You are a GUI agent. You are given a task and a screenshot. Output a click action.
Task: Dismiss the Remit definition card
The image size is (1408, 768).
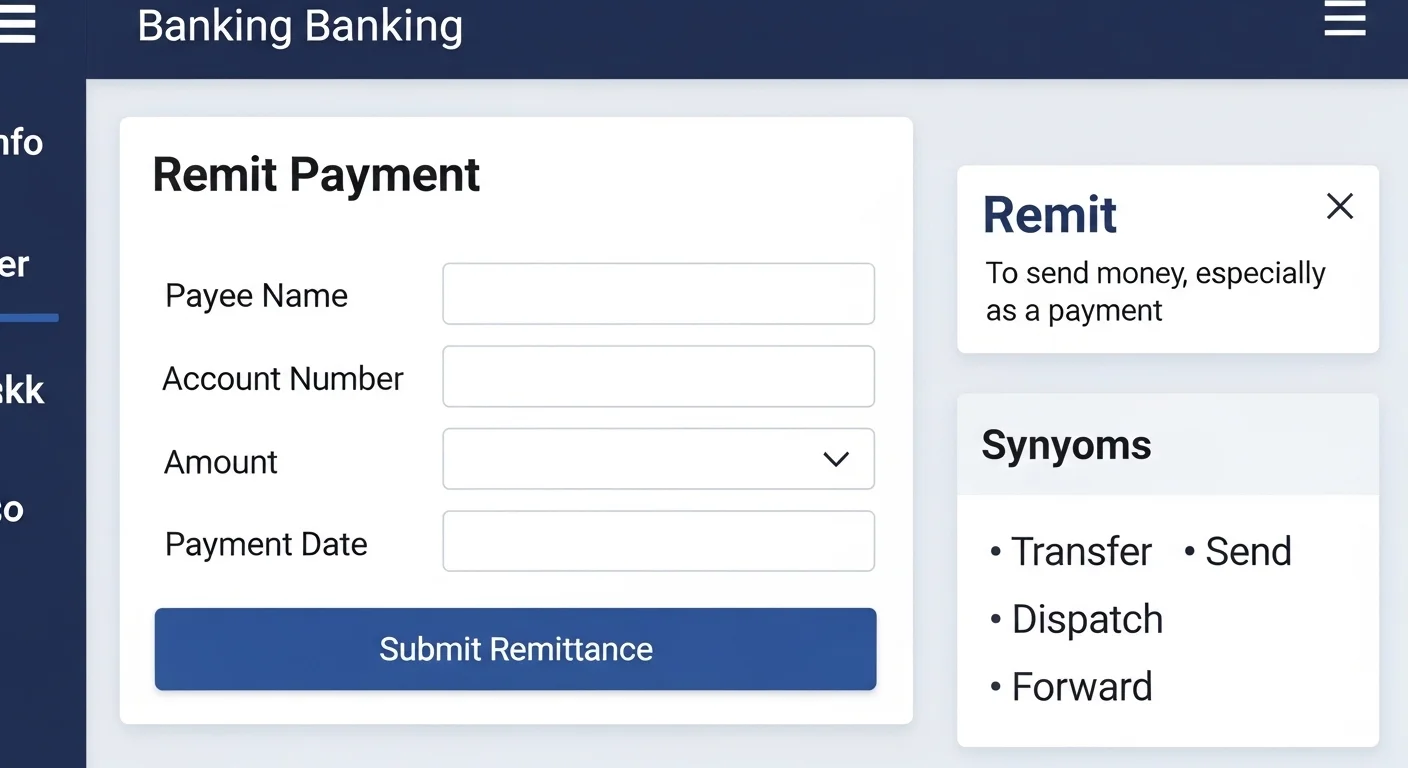point(1339,206)
